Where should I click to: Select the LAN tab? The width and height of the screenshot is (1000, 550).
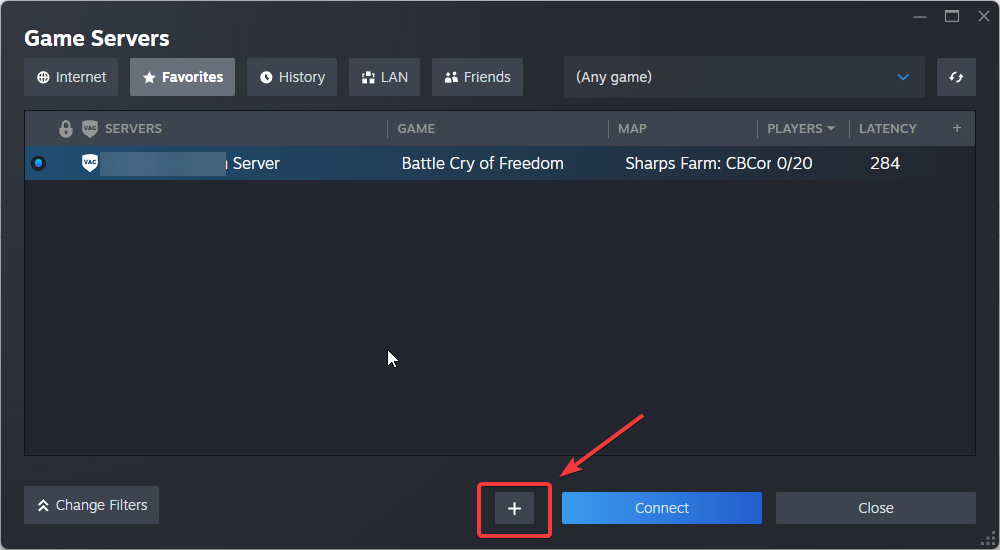coord(384,77)
